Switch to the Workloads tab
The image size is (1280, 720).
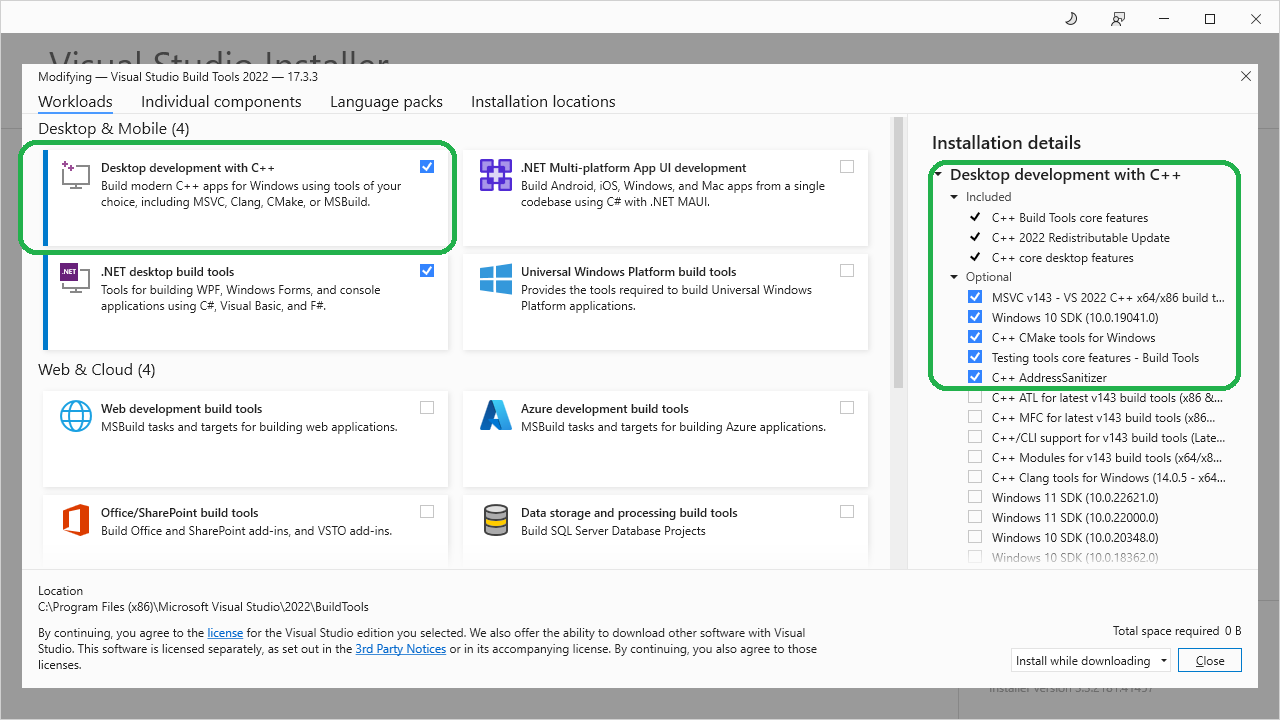pyautogui.click(x=75, y=102)
